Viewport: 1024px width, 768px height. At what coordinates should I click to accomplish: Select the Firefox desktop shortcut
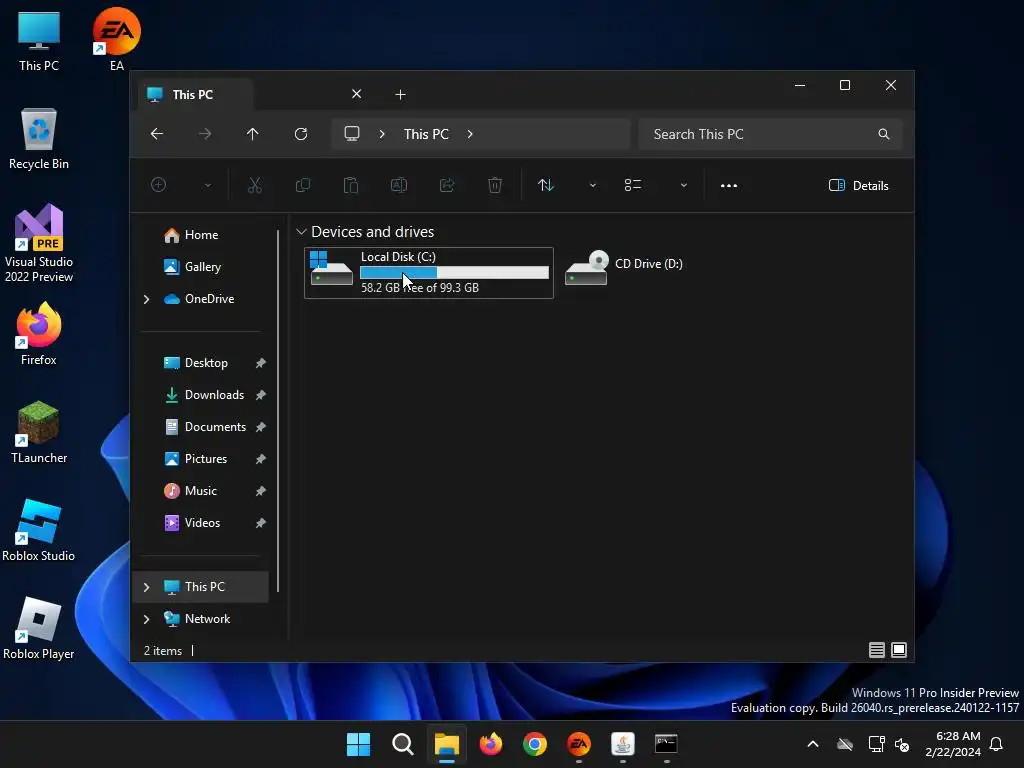pyautogui.click(x=39, y=334)
